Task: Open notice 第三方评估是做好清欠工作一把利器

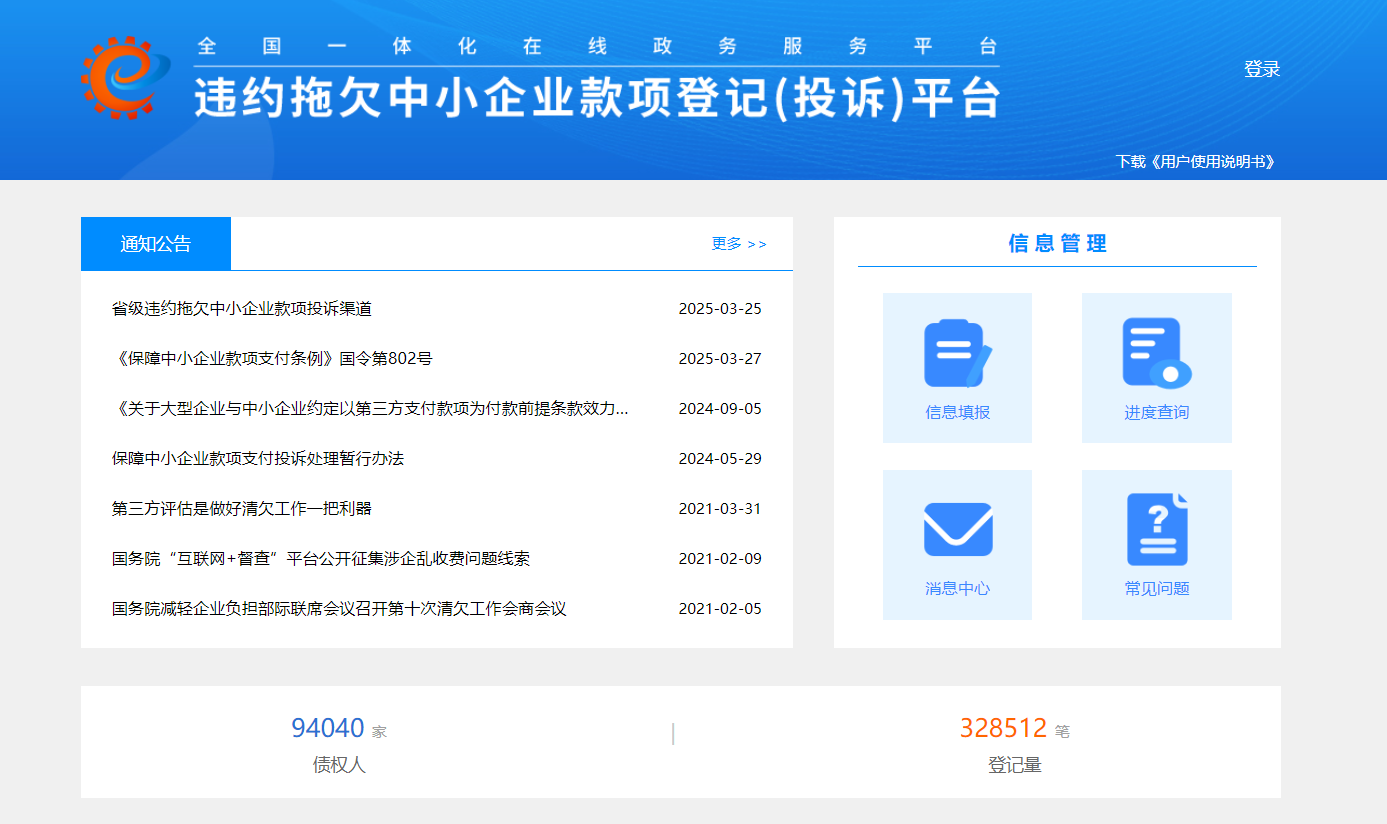Action: (x=242, y=509)
